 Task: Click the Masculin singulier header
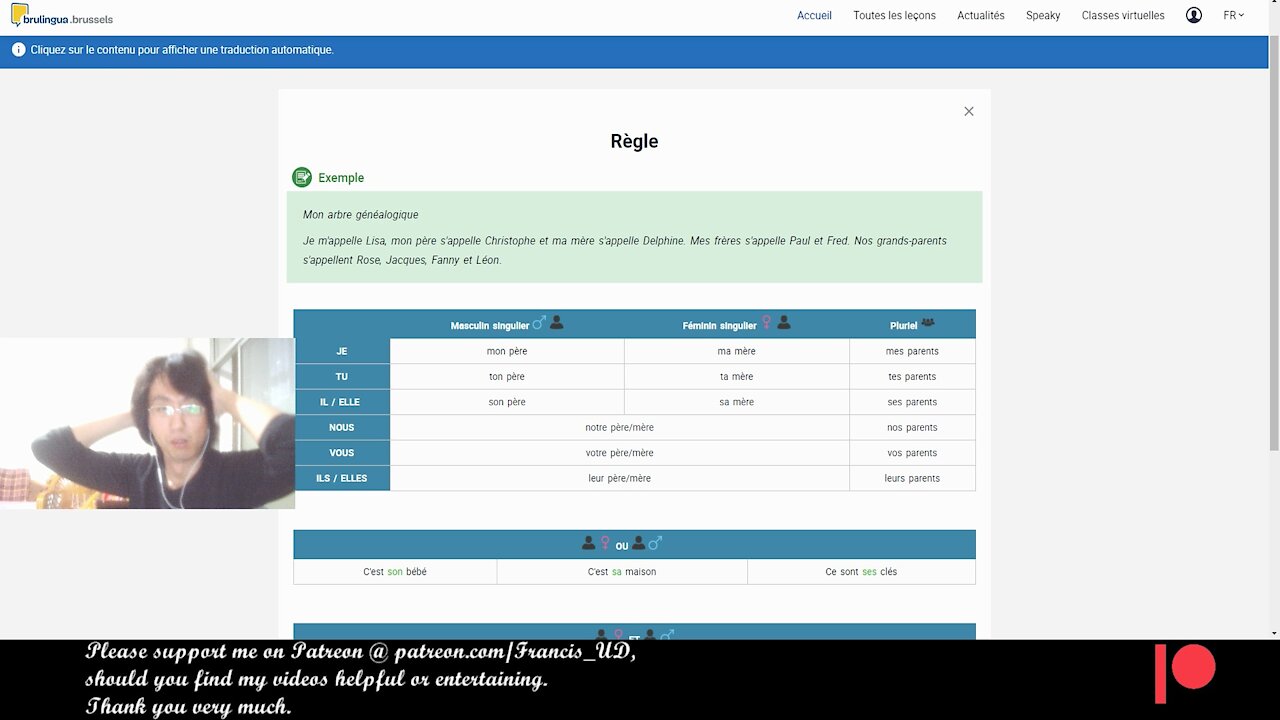(x=490, y=325)
